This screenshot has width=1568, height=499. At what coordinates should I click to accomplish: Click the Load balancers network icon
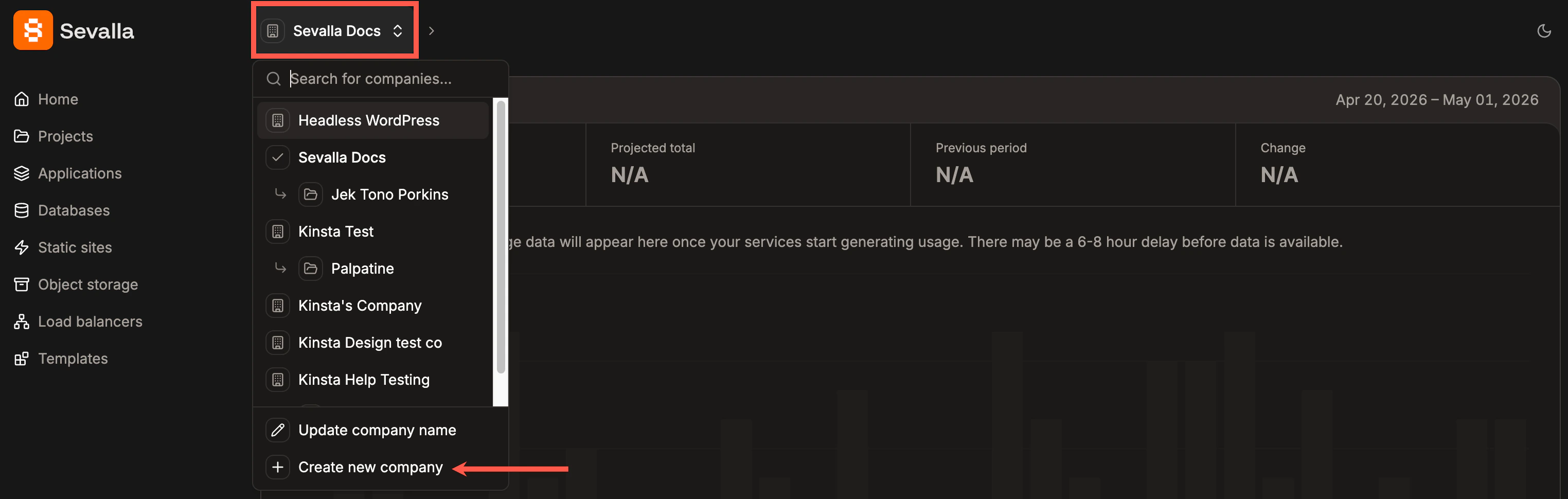click(21, 322)
